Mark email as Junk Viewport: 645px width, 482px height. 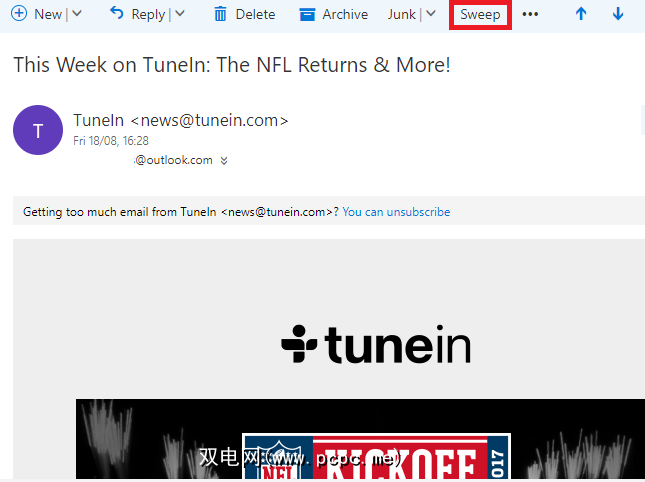[401, 14]
